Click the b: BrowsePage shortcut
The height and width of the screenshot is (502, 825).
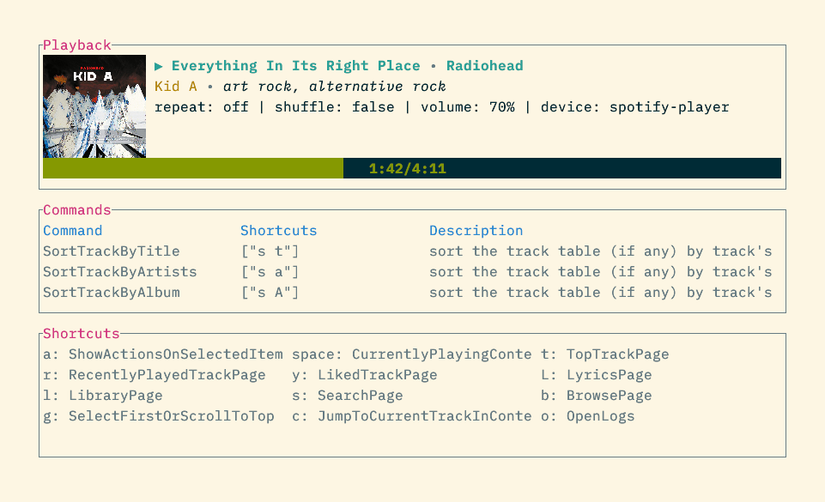[597, 396]
